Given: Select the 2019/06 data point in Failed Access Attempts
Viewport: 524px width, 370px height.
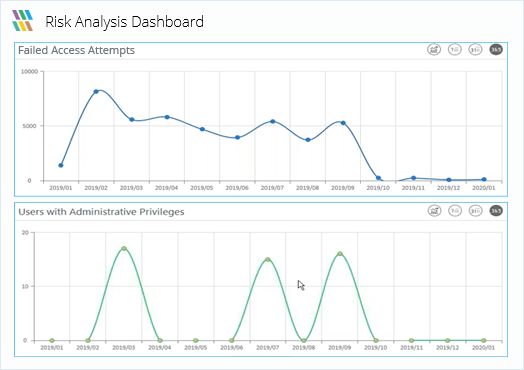Looking at the screenshot, I should coord(237,137).
